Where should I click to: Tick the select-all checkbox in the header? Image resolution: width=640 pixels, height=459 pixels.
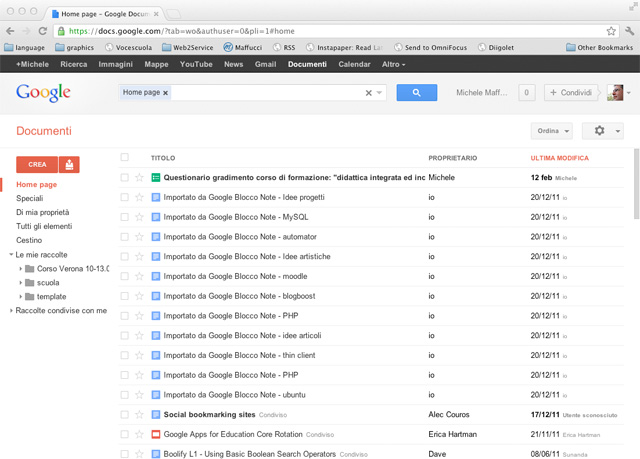pos(125,158)
